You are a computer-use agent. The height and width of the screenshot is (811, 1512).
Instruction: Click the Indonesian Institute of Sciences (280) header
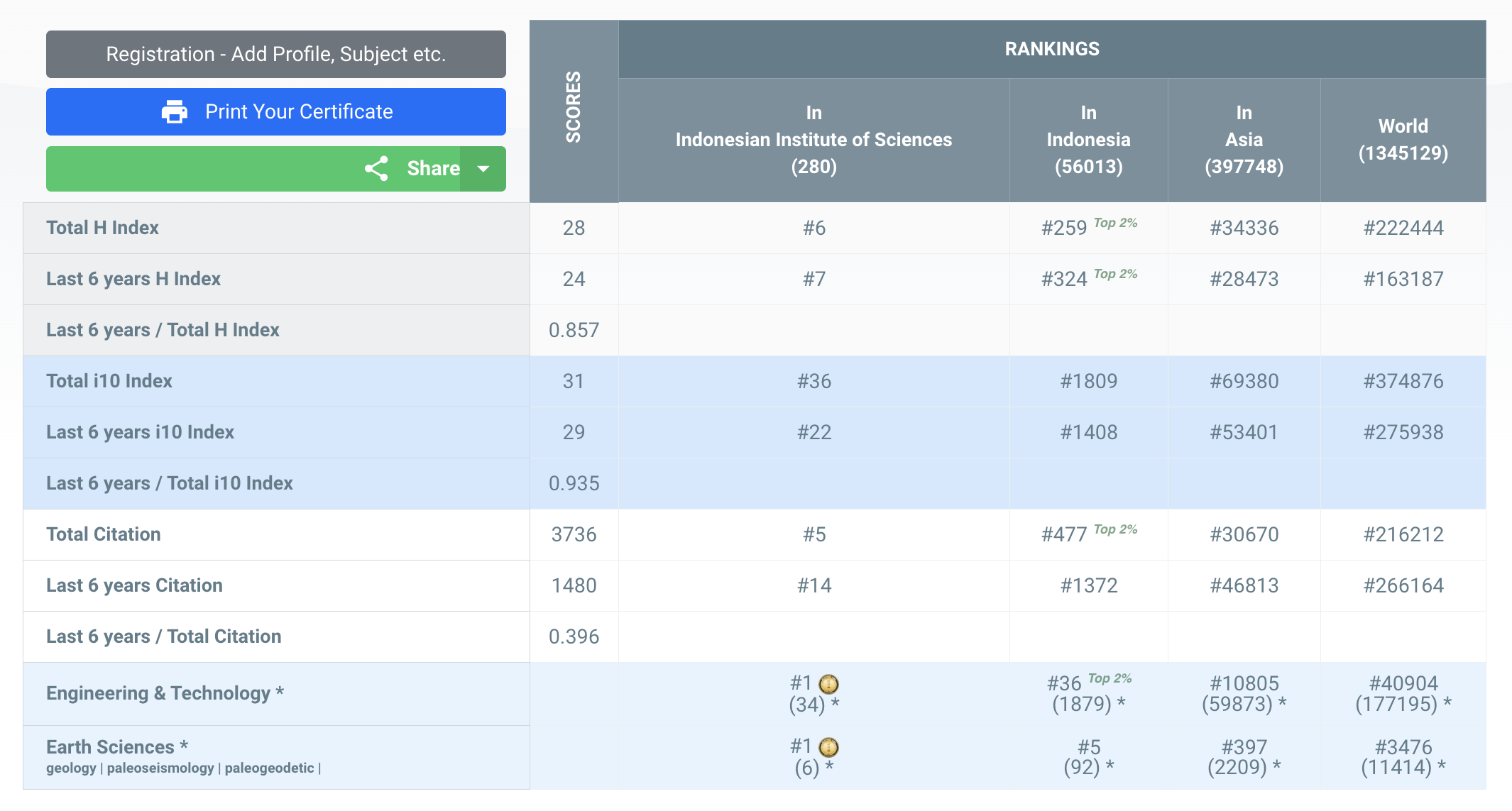[814, 140]
